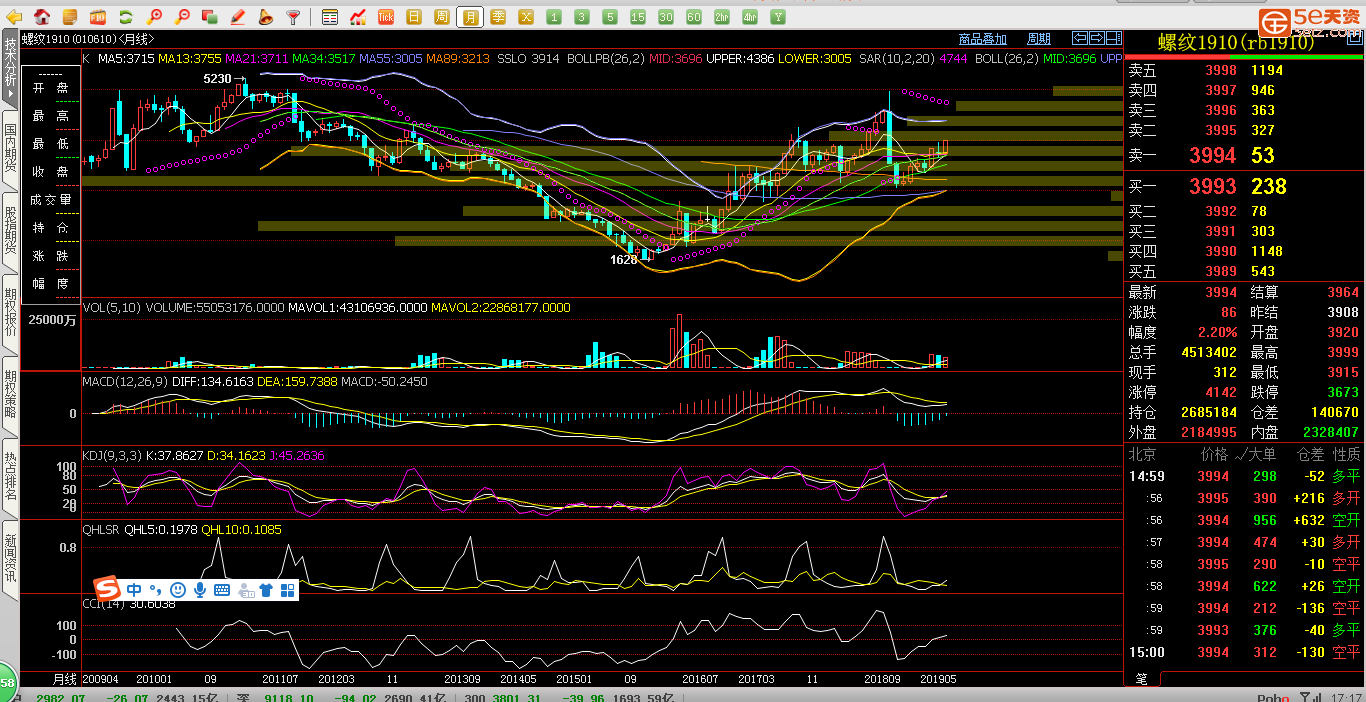Zoom out with the minus magnifier
This screenshot has width=1366, height=702.
click(x=182, y=17)
